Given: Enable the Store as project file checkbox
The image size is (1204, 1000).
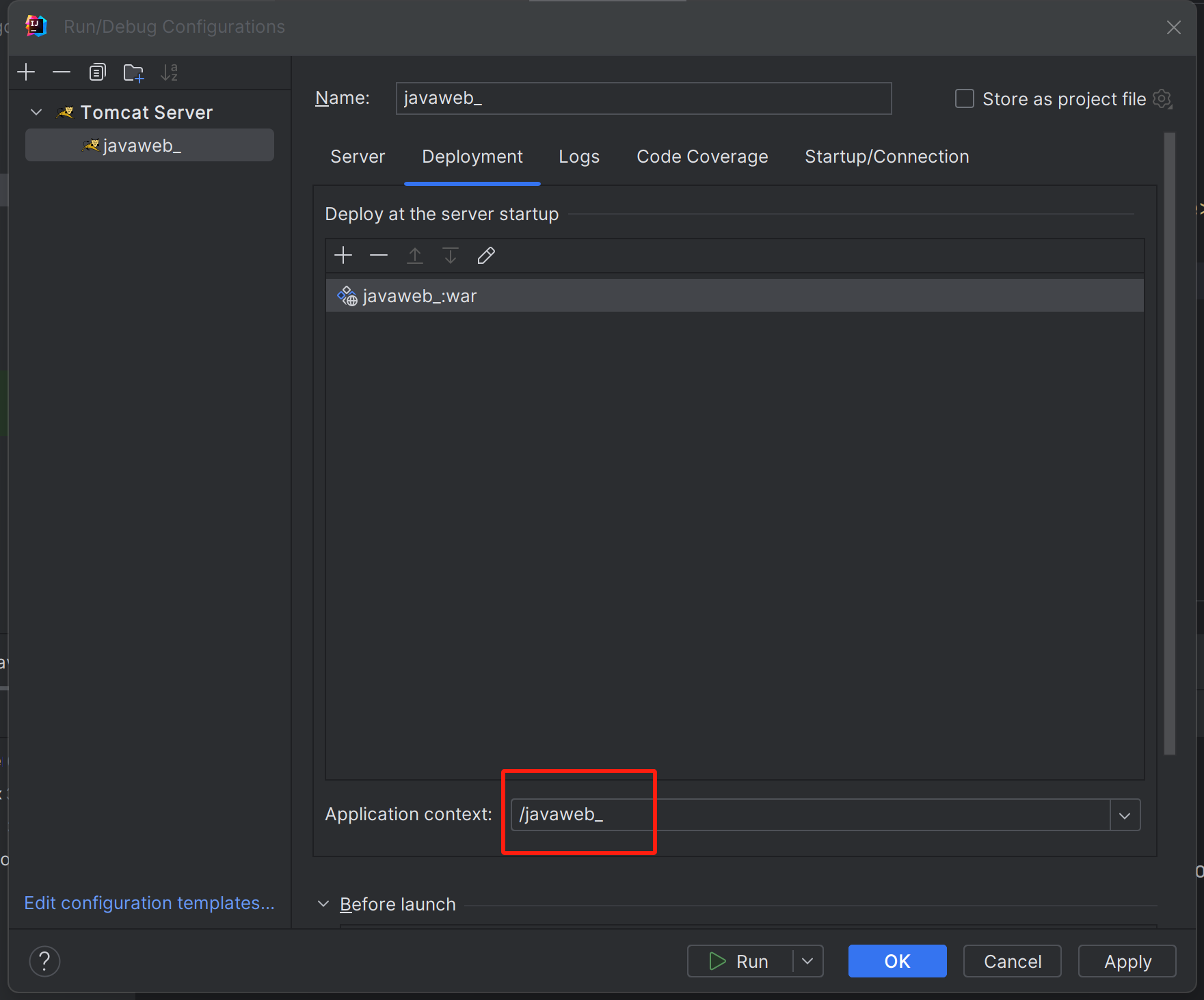Looking at the screenshot, I should 964,98.
